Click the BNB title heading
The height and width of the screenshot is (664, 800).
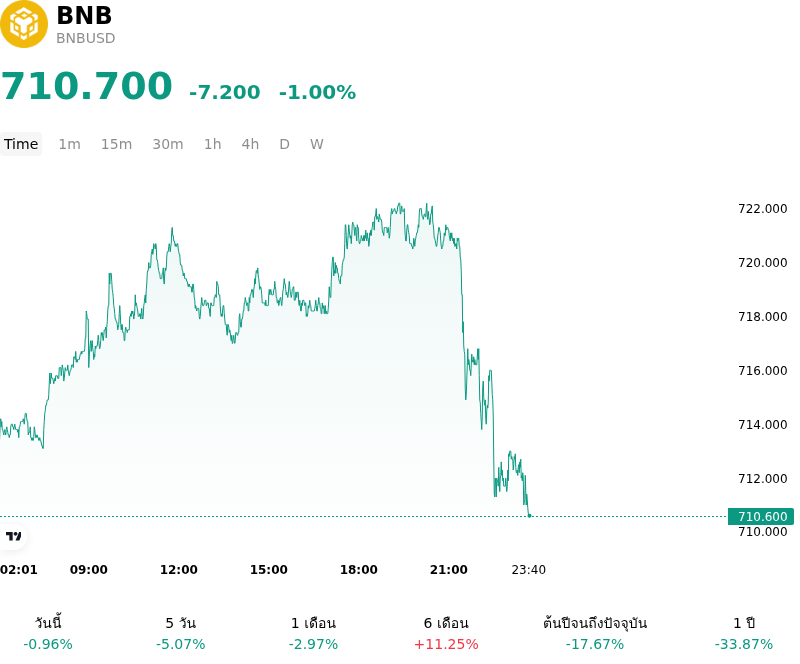(x=84, y=15)
